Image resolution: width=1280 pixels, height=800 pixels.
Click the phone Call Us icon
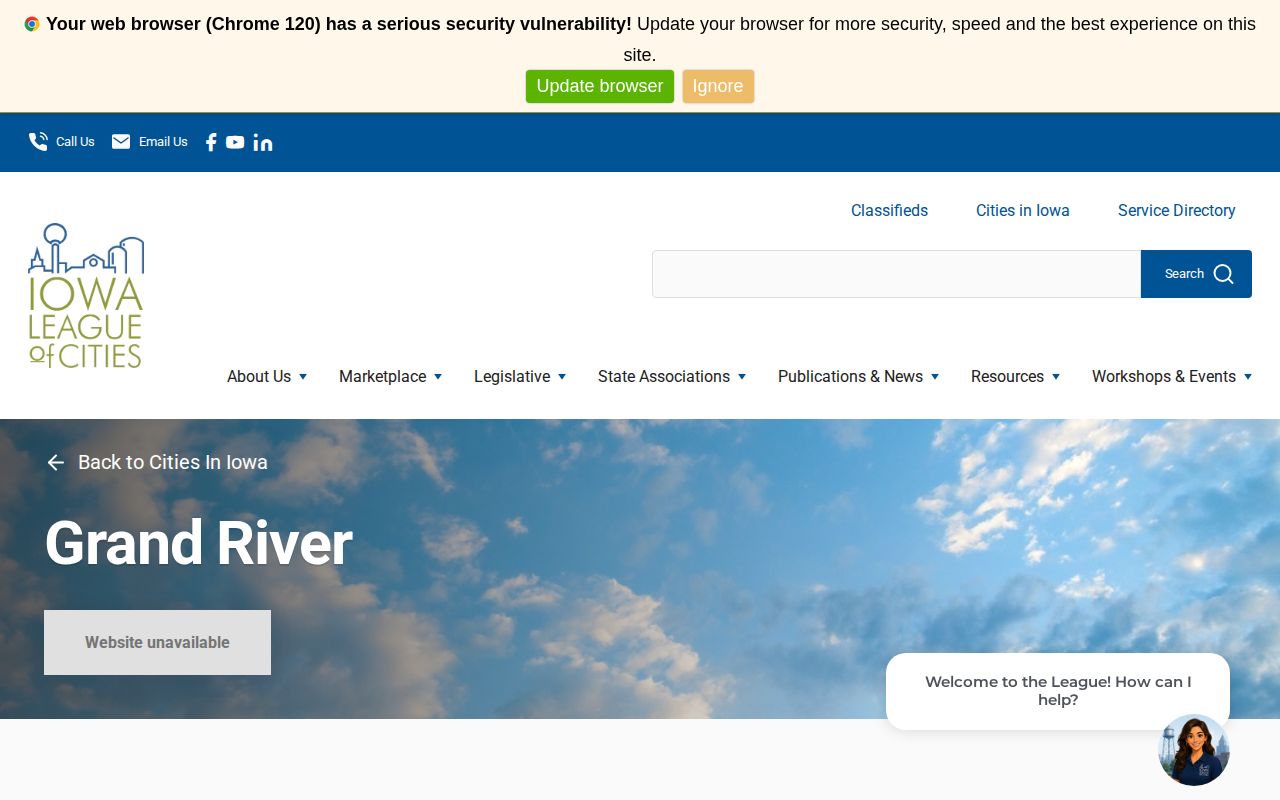tap(38, 142)
